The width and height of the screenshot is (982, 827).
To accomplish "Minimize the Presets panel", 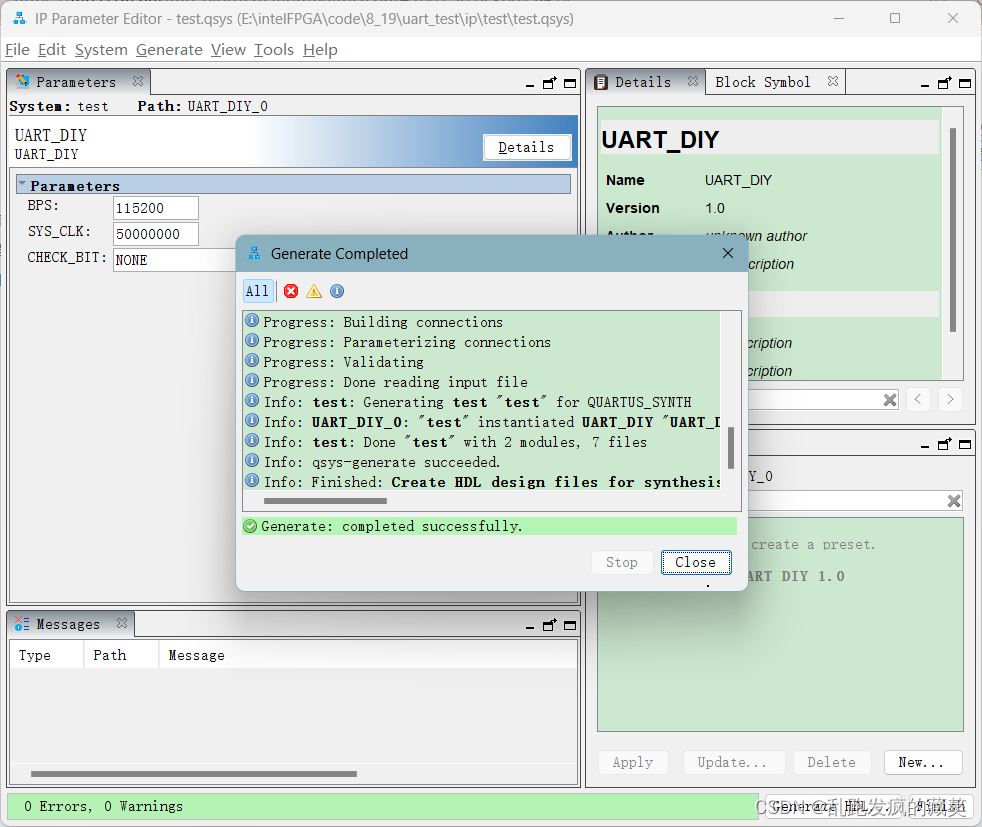I will pos(924,445).
